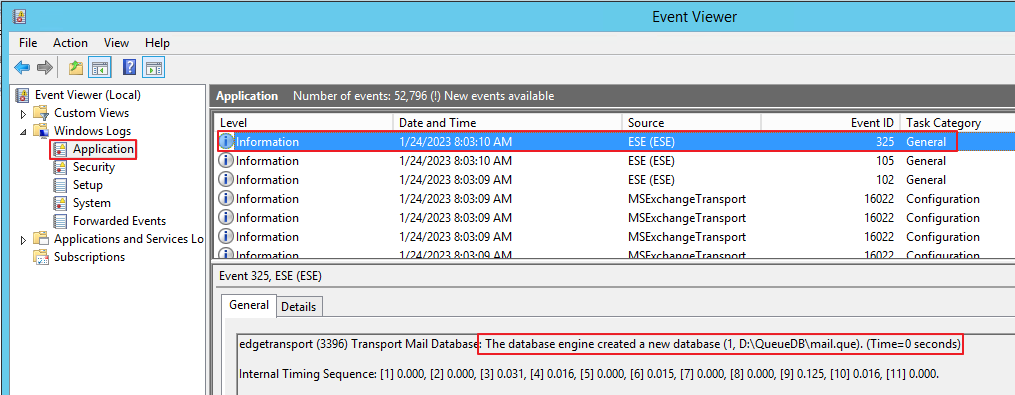The height and width of the screenshot is (395, 1015).
Task: Click the 'Event 325, ESE (ESE)' details header
Action: pos(270,276)
